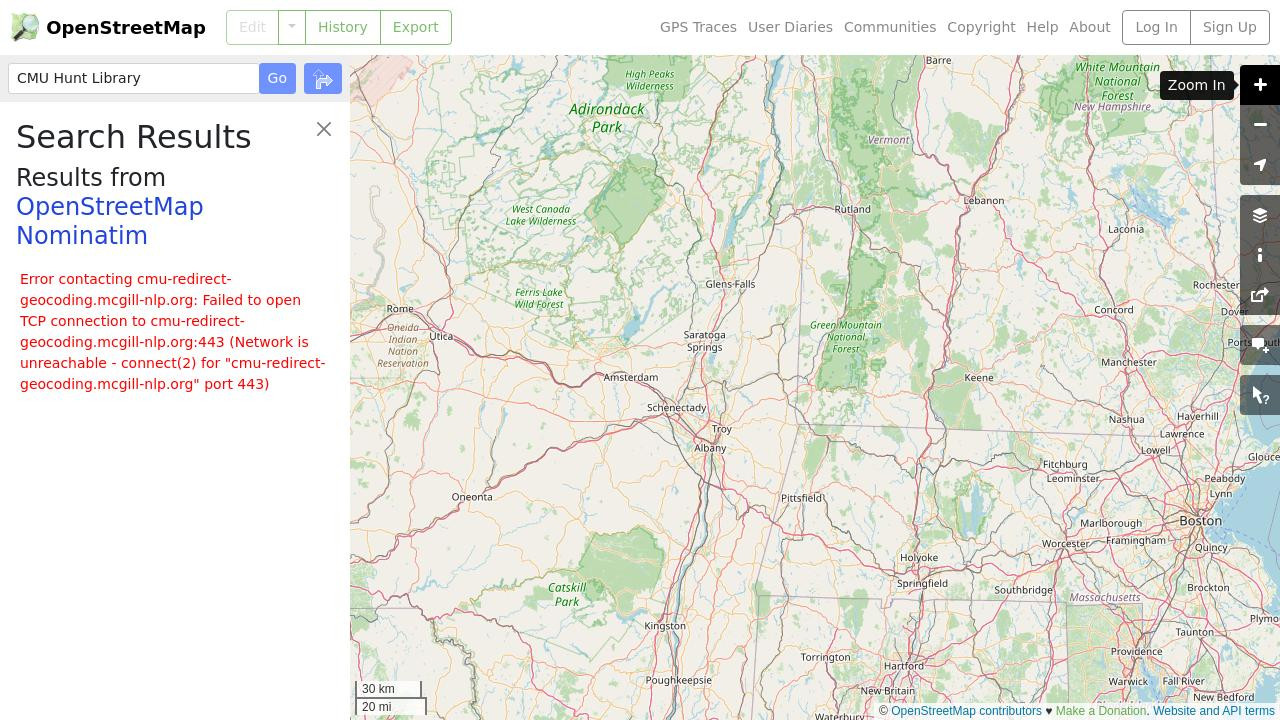Click the Concord label on map
The image size is (1280, 720).
1114,310
